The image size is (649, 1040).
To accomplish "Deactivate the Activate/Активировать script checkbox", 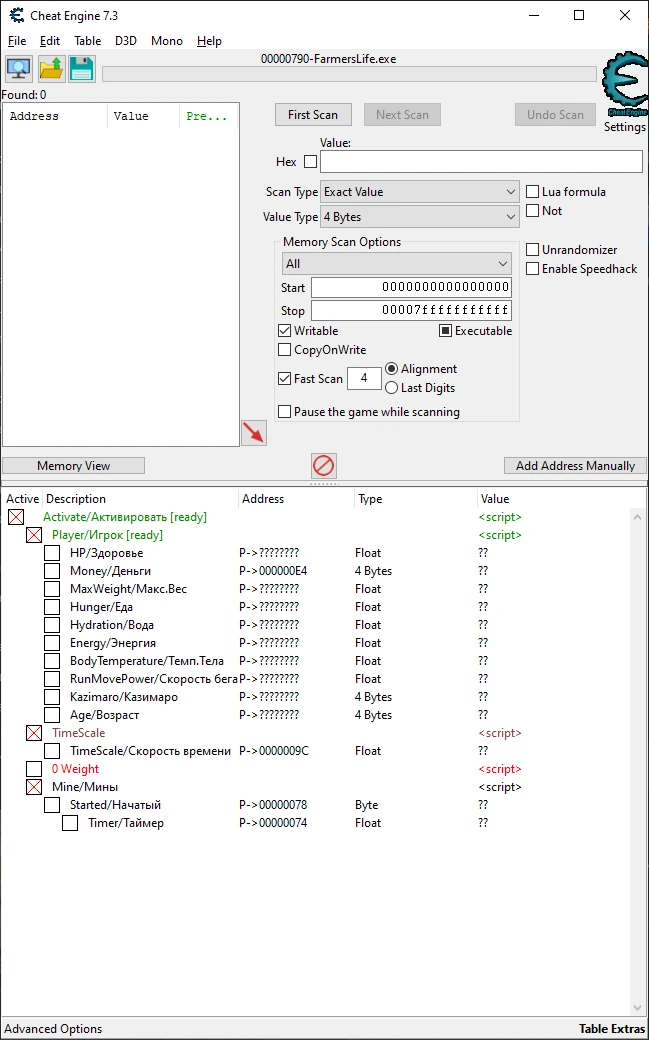I will click(x=16, y=517).
